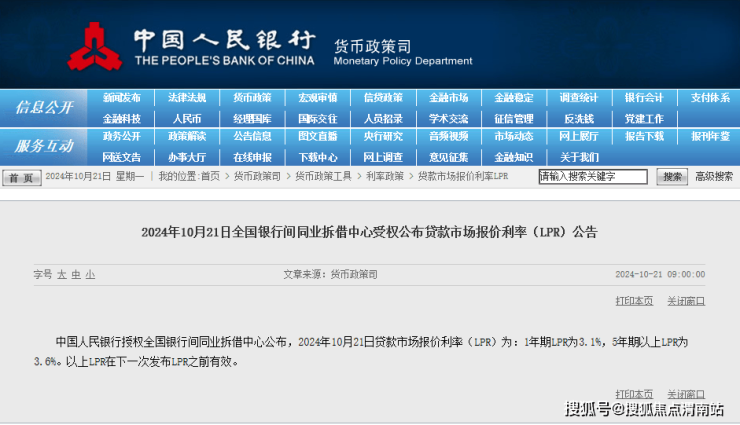Click the timestamp 2024-10-21 09:00:00
Viewport: 740px width, 425px height.
(660, 275)
